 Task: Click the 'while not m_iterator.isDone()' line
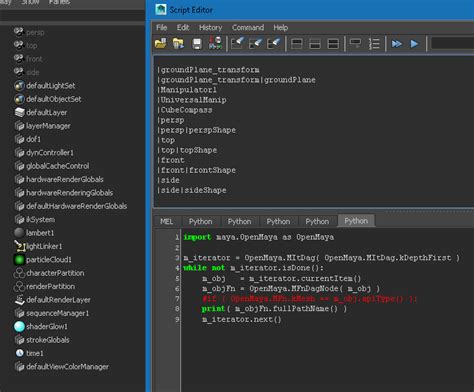(x=253, y=268)
